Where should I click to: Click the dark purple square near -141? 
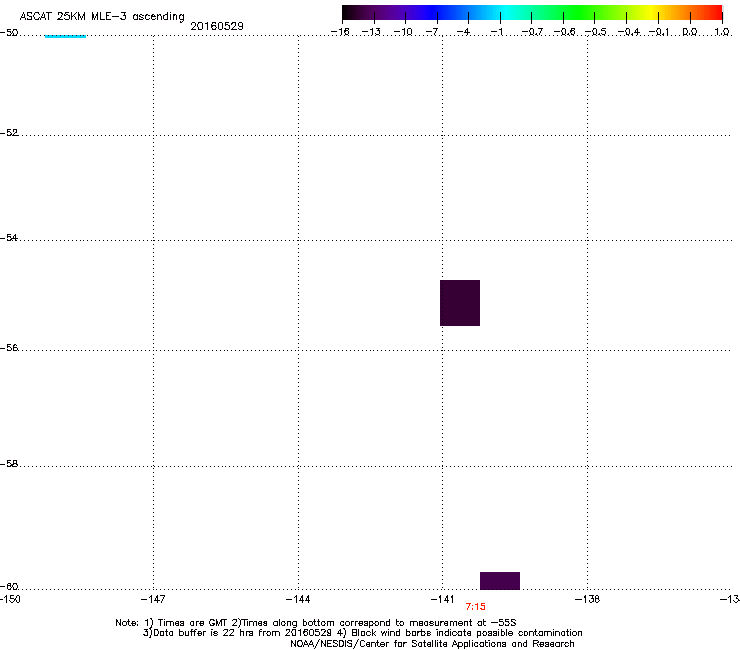pyautogui.click(x=460, y=303)
